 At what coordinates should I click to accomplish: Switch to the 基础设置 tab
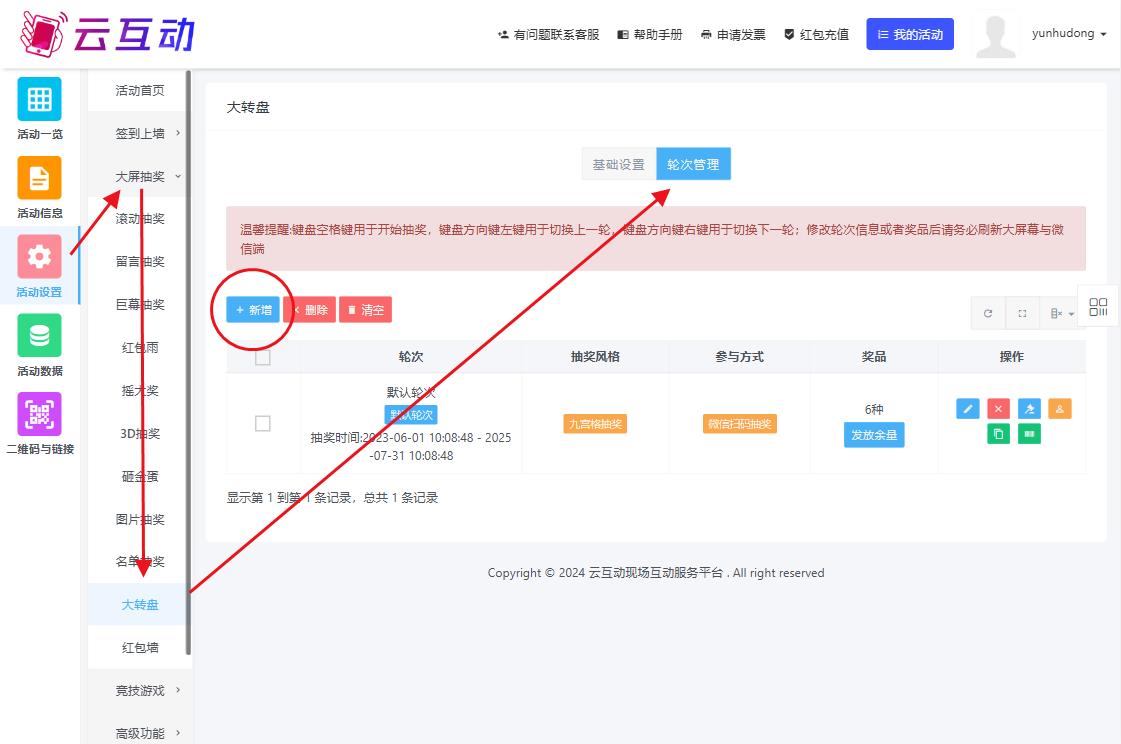[x=618, y=165]
